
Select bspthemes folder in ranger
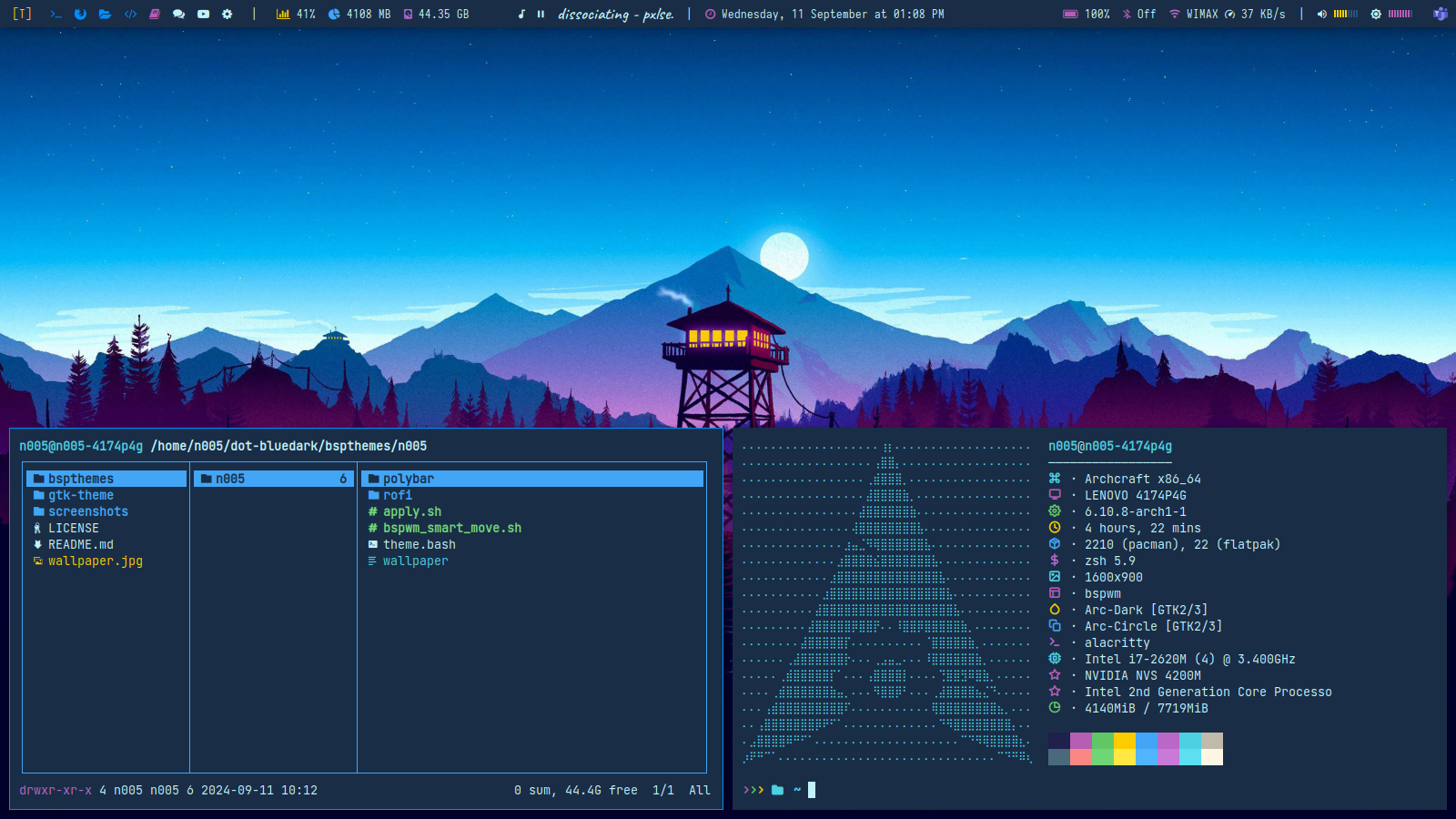pyautogui.click(x=106, y=479)
